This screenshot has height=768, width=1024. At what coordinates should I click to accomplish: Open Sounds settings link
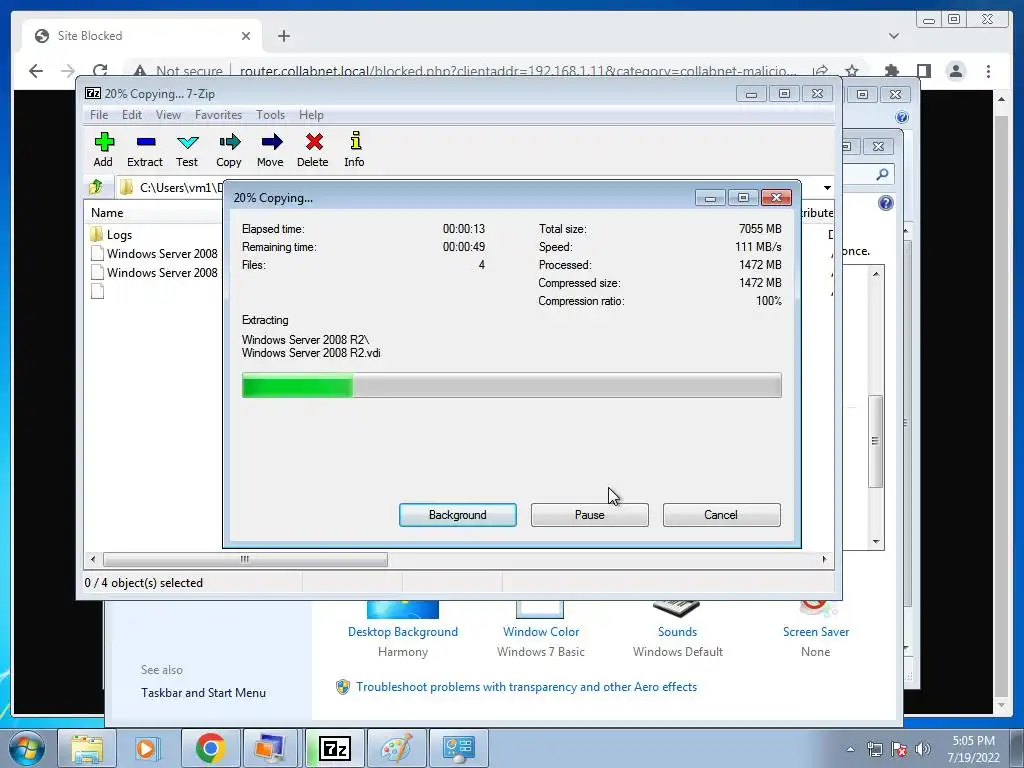677,632
